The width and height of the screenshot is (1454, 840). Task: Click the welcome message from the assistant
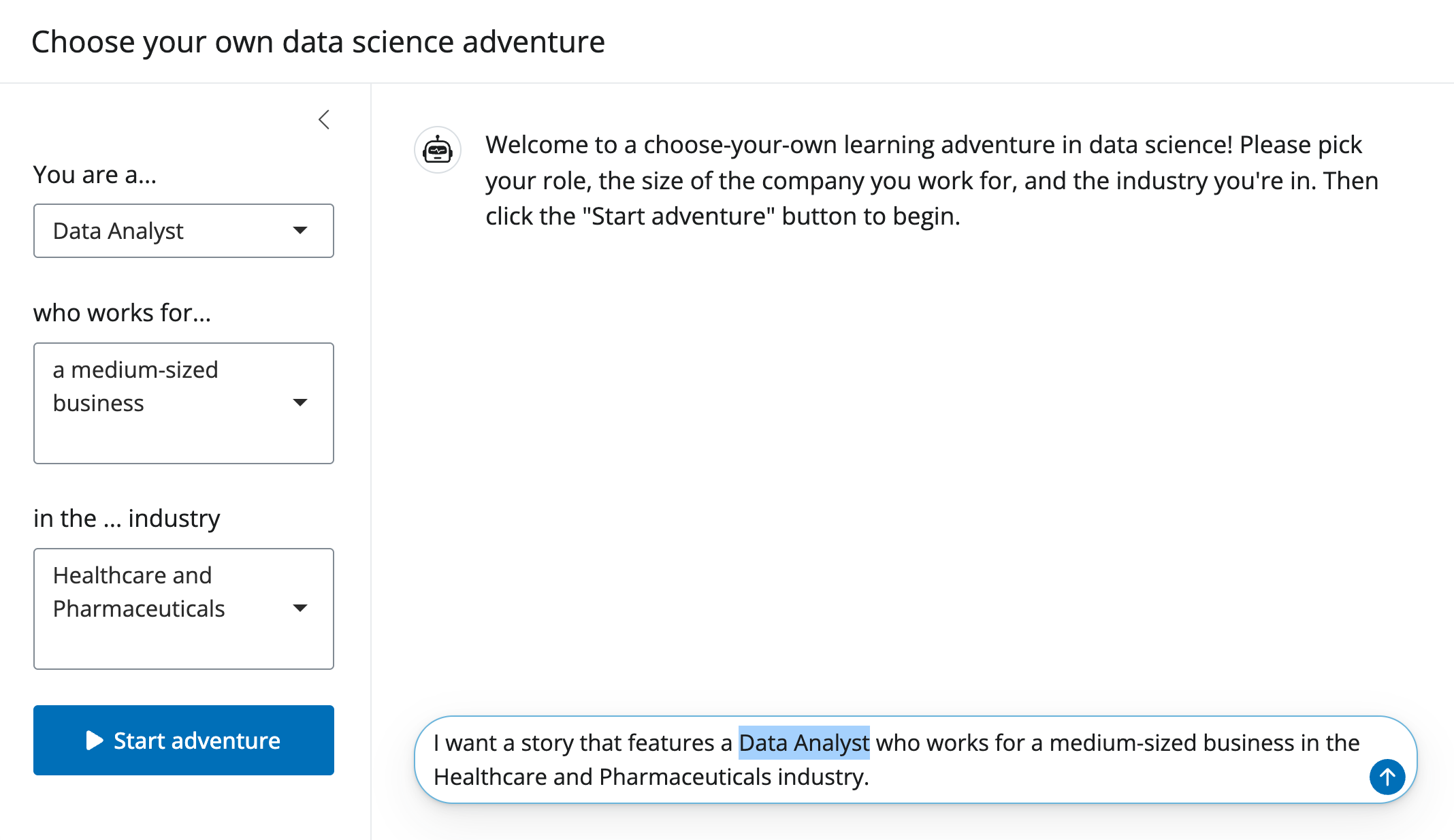931,180
